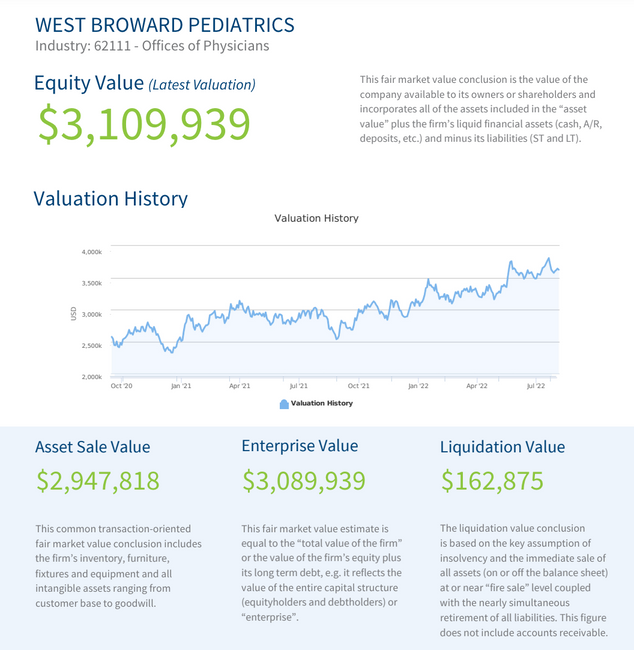The height and width of the screenshot is (650, 634).
Task: Click the Oct '20 x-axis label
Action: pos(121,385)
